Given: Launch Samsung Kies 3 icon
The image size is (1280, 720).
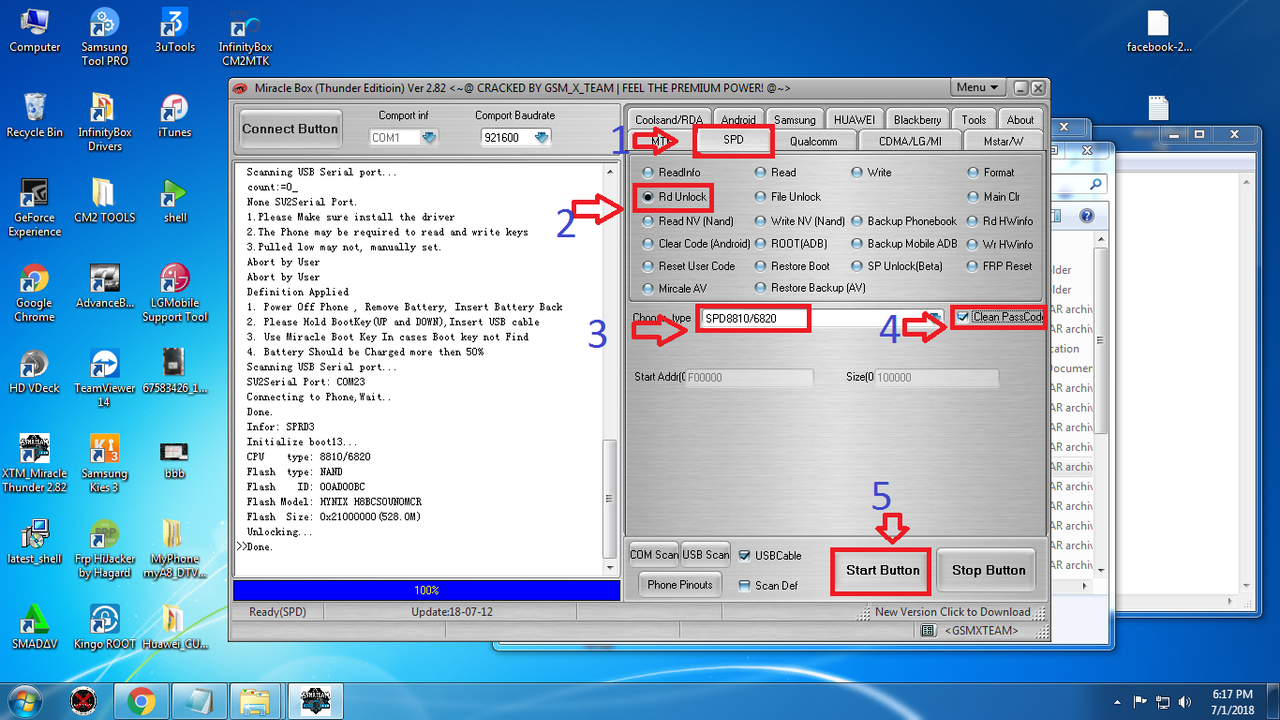Looking at the screenshot, I should click(x=104, y=463).
